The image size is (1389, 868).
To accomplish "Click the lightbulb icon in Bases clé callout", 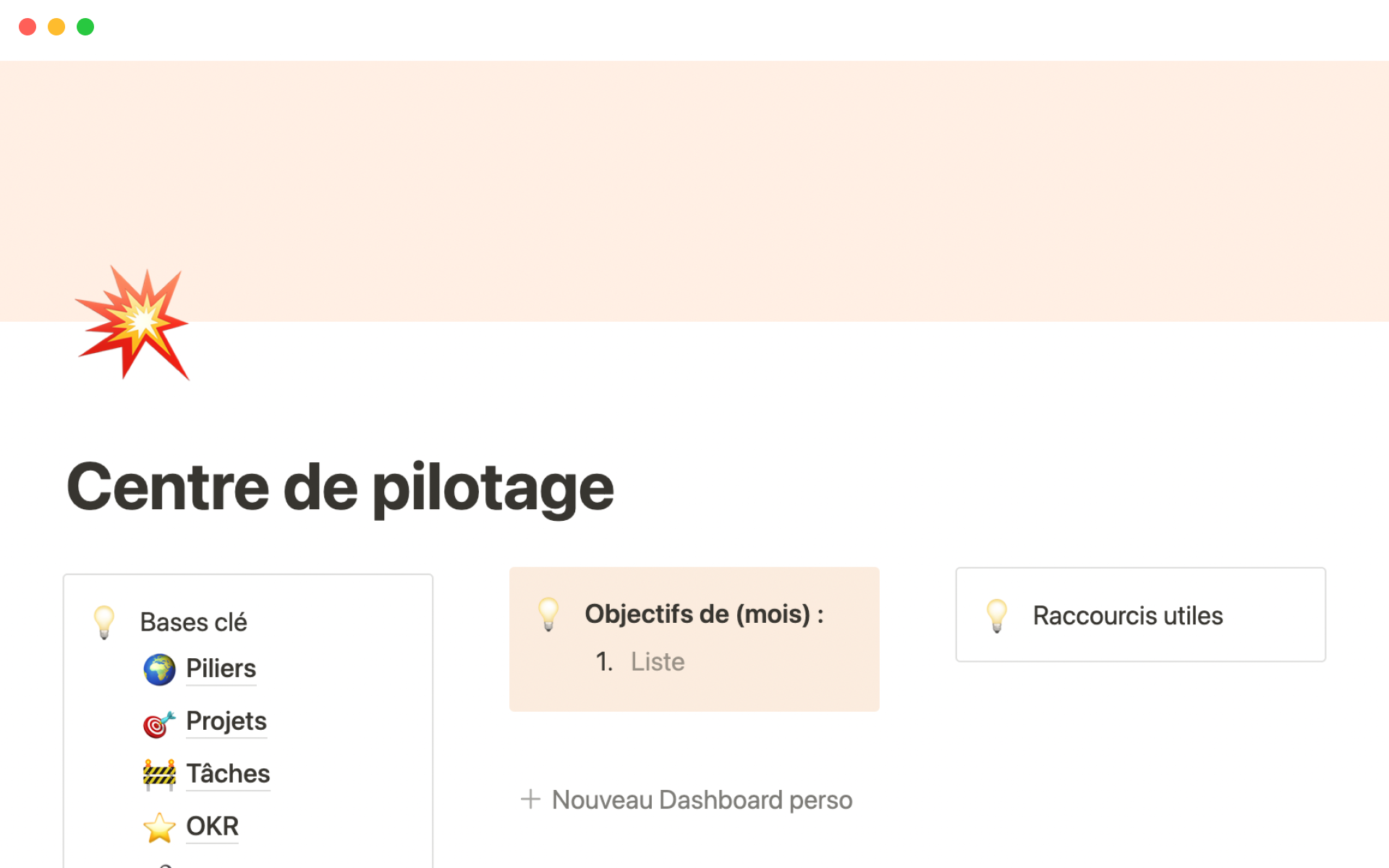I will coord(104,622).
